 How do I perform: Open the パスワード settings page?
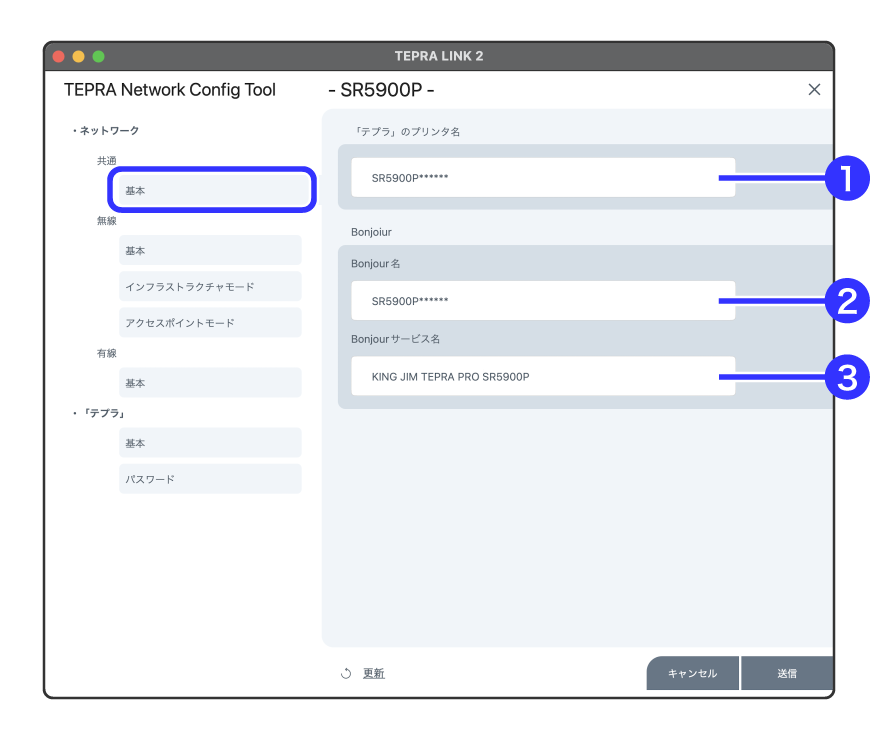coord(210,479)
